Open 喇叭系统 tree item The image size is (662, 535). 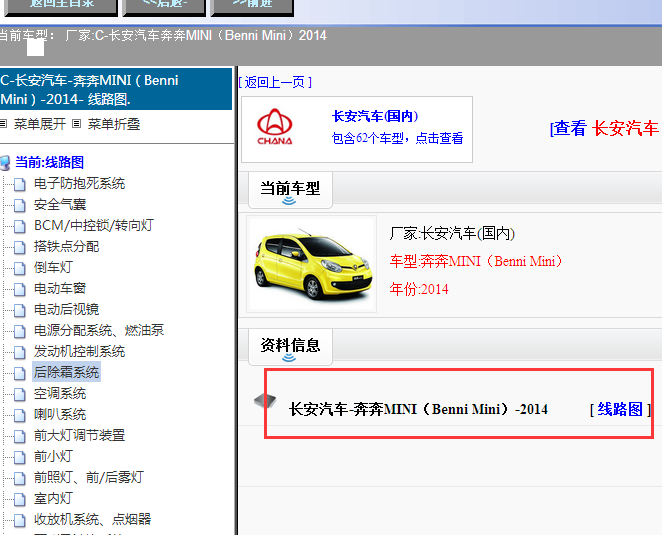[x=60, y=414]
